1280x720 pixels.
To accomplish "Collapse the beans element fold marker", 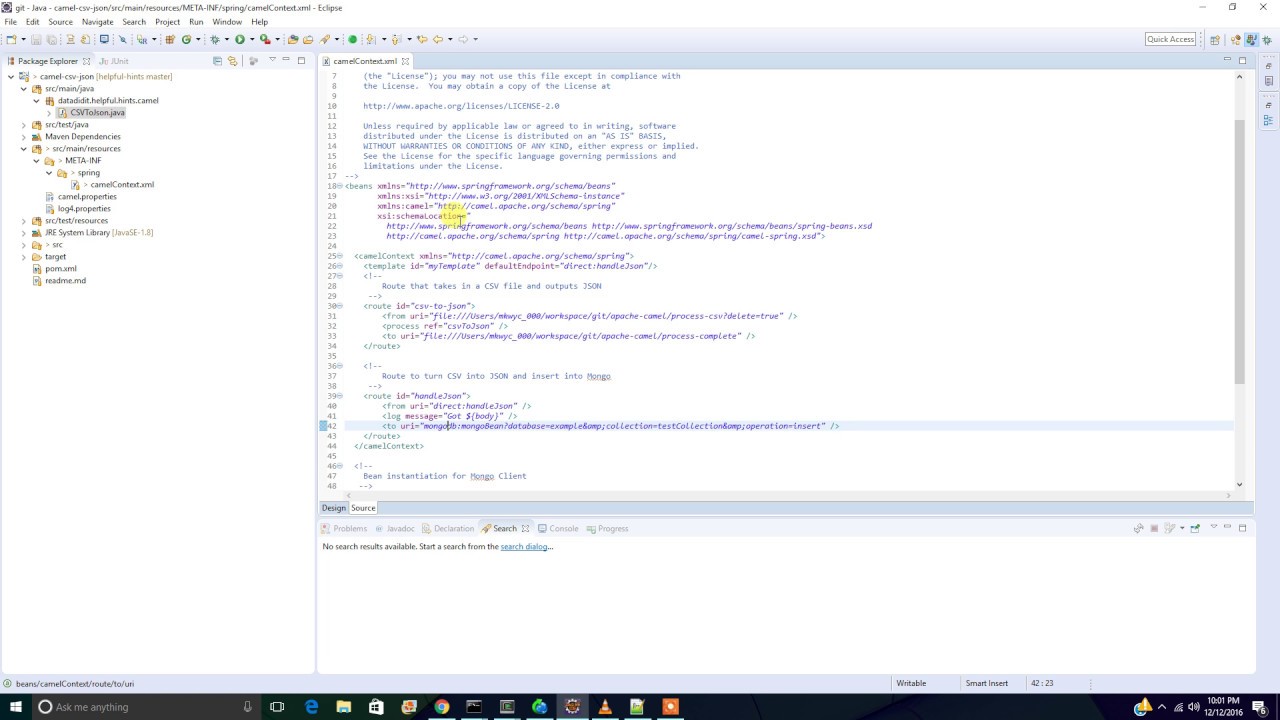I will 339,186.
